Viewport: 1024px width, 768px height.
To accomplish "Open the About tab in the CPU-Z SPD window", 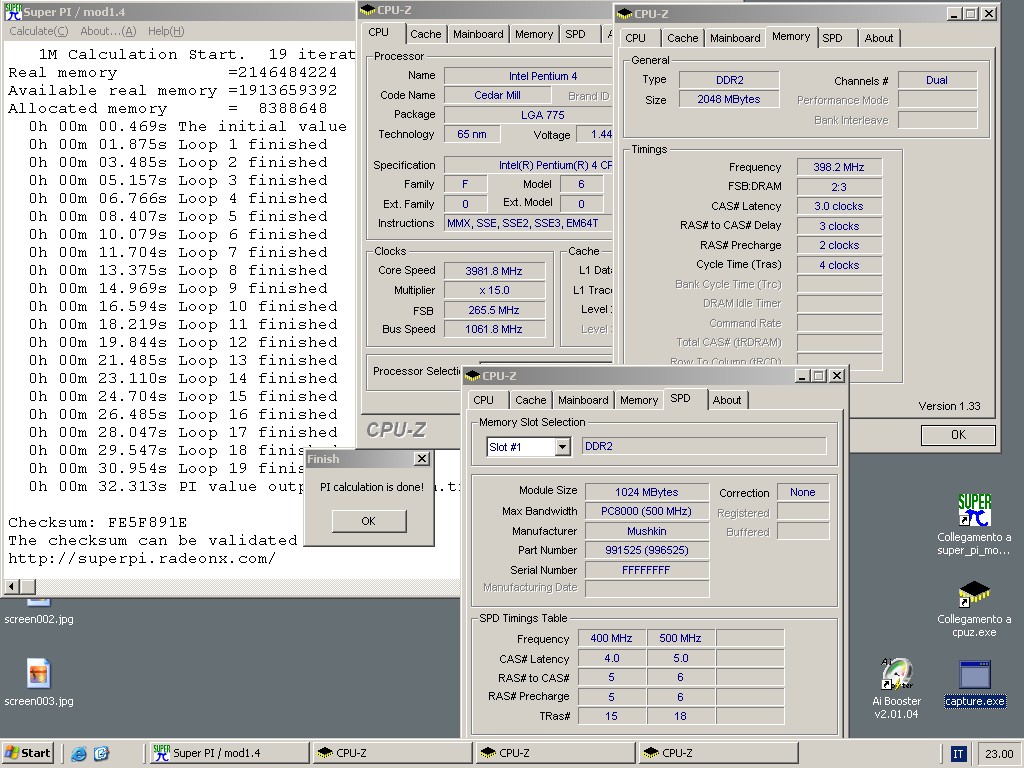I will tap(727, 400).
